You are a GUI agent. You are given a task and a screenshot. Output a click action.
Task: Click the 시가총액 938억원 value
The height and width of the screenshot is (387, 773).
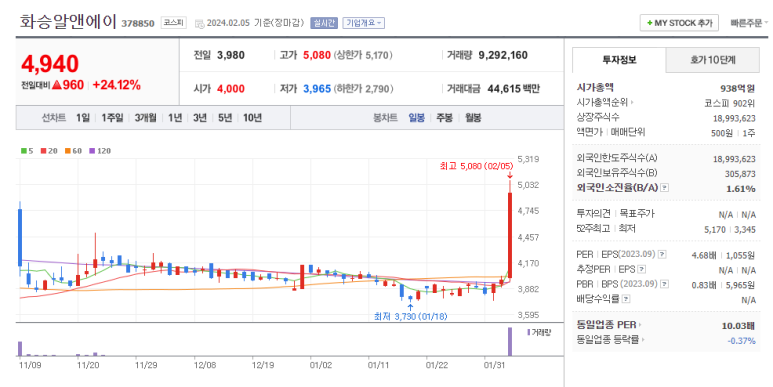pos(738,88)
